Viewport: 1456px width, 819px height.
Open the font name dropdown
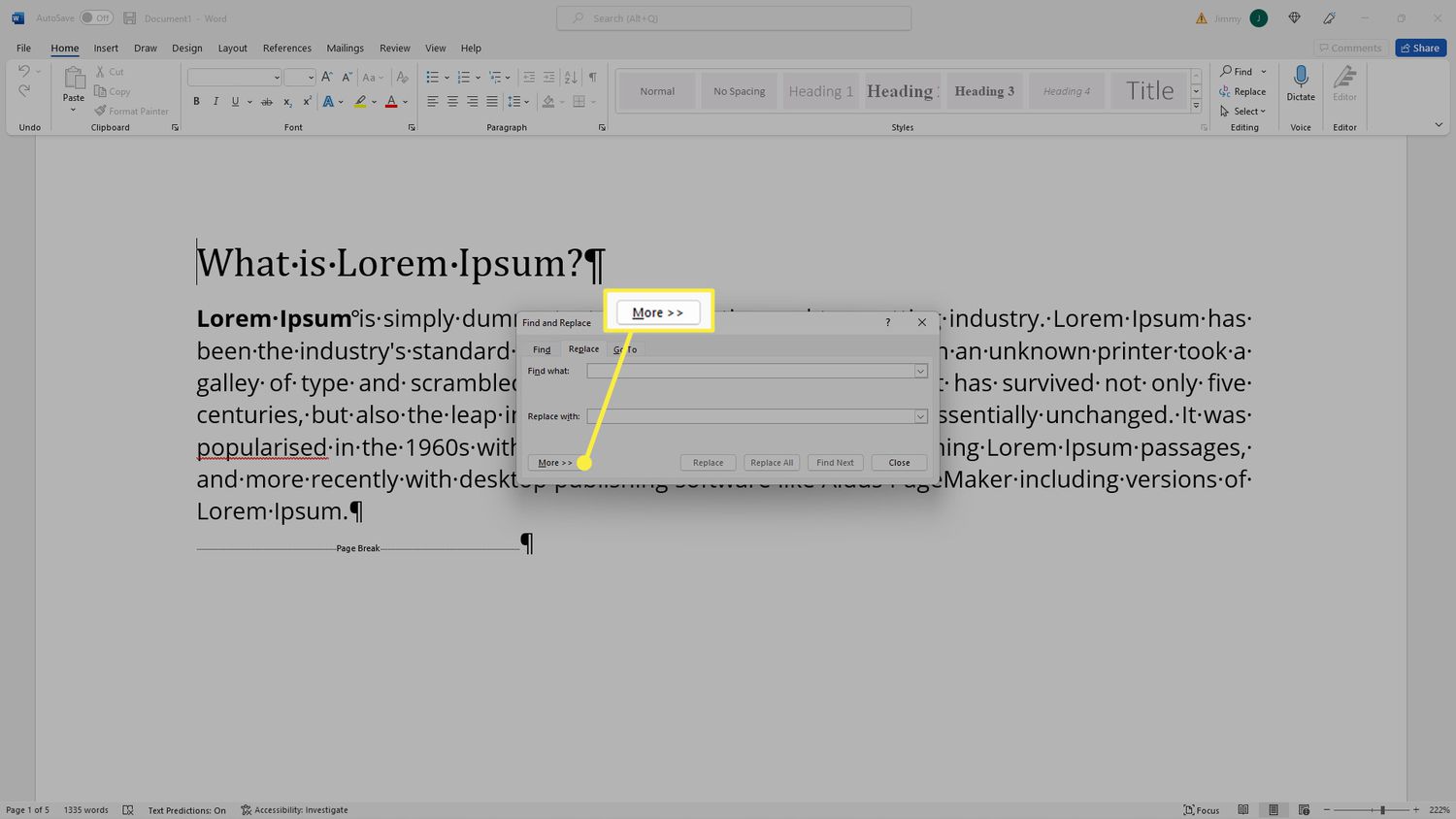coord(277,78)
